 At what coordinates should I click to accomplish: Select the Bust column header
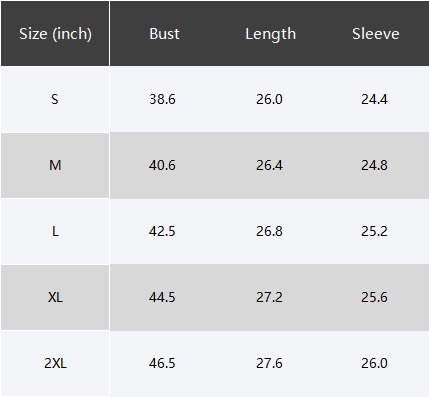(x=164, y=34)
